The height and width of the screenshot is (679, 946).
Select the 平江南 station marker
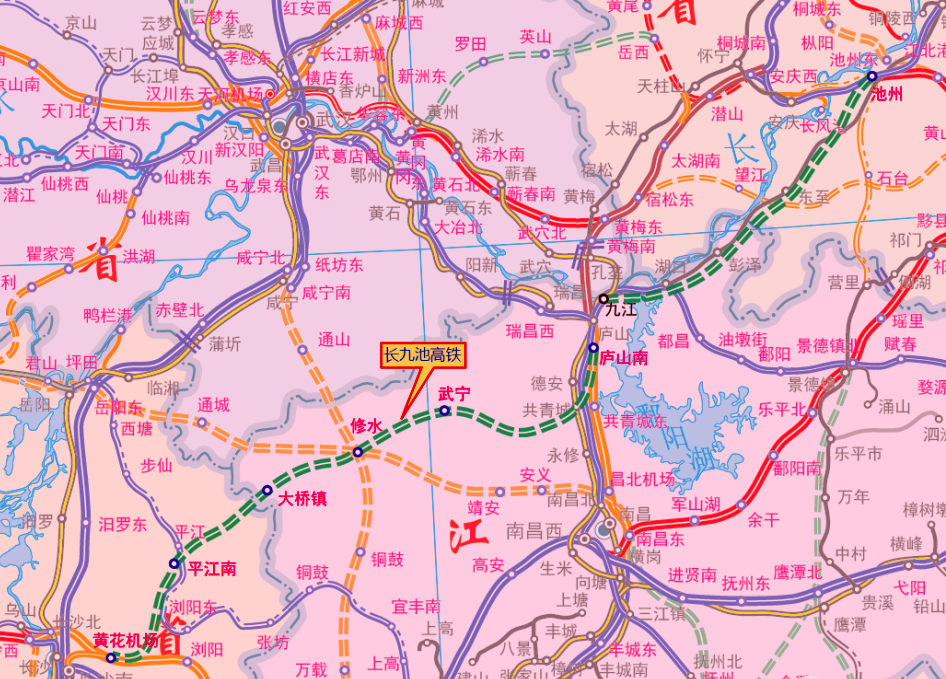point(173,563)
